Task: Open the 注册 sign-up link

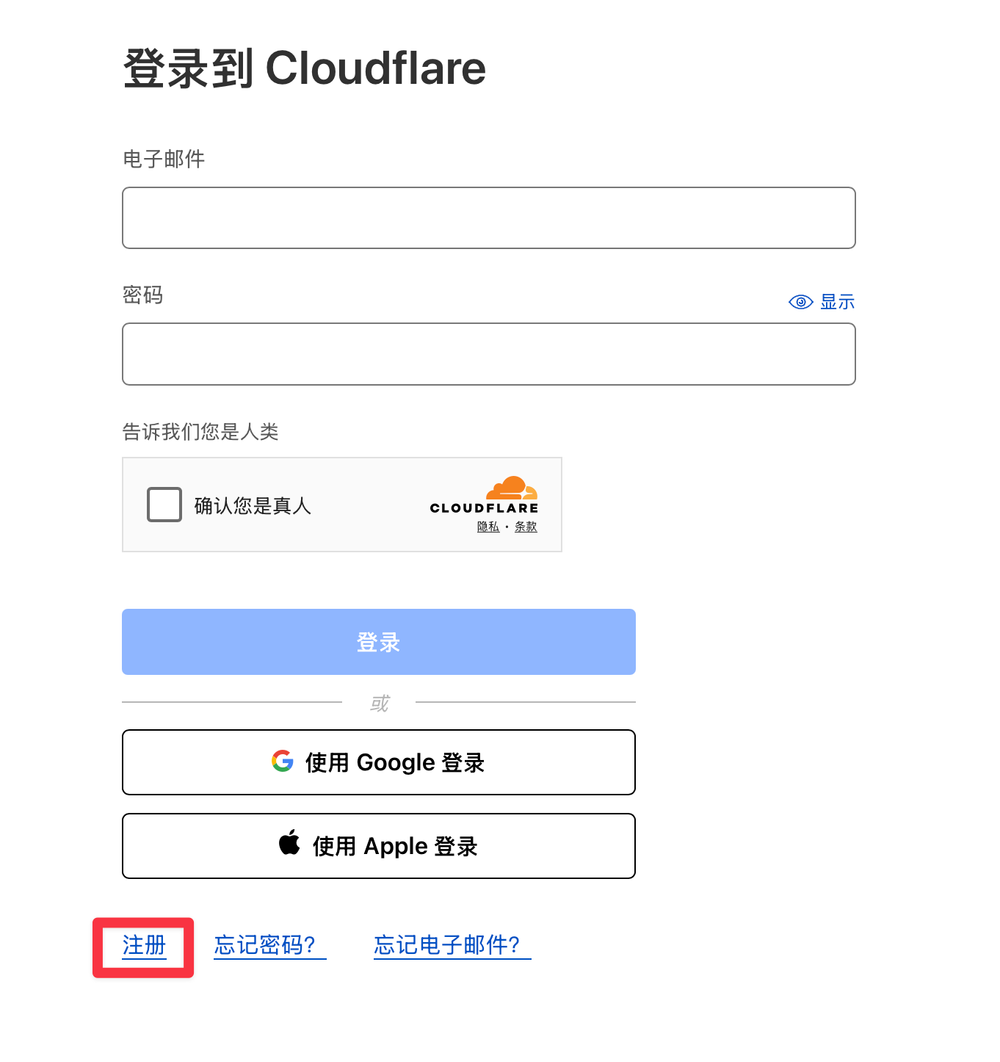Action: [x=142, y=947]
